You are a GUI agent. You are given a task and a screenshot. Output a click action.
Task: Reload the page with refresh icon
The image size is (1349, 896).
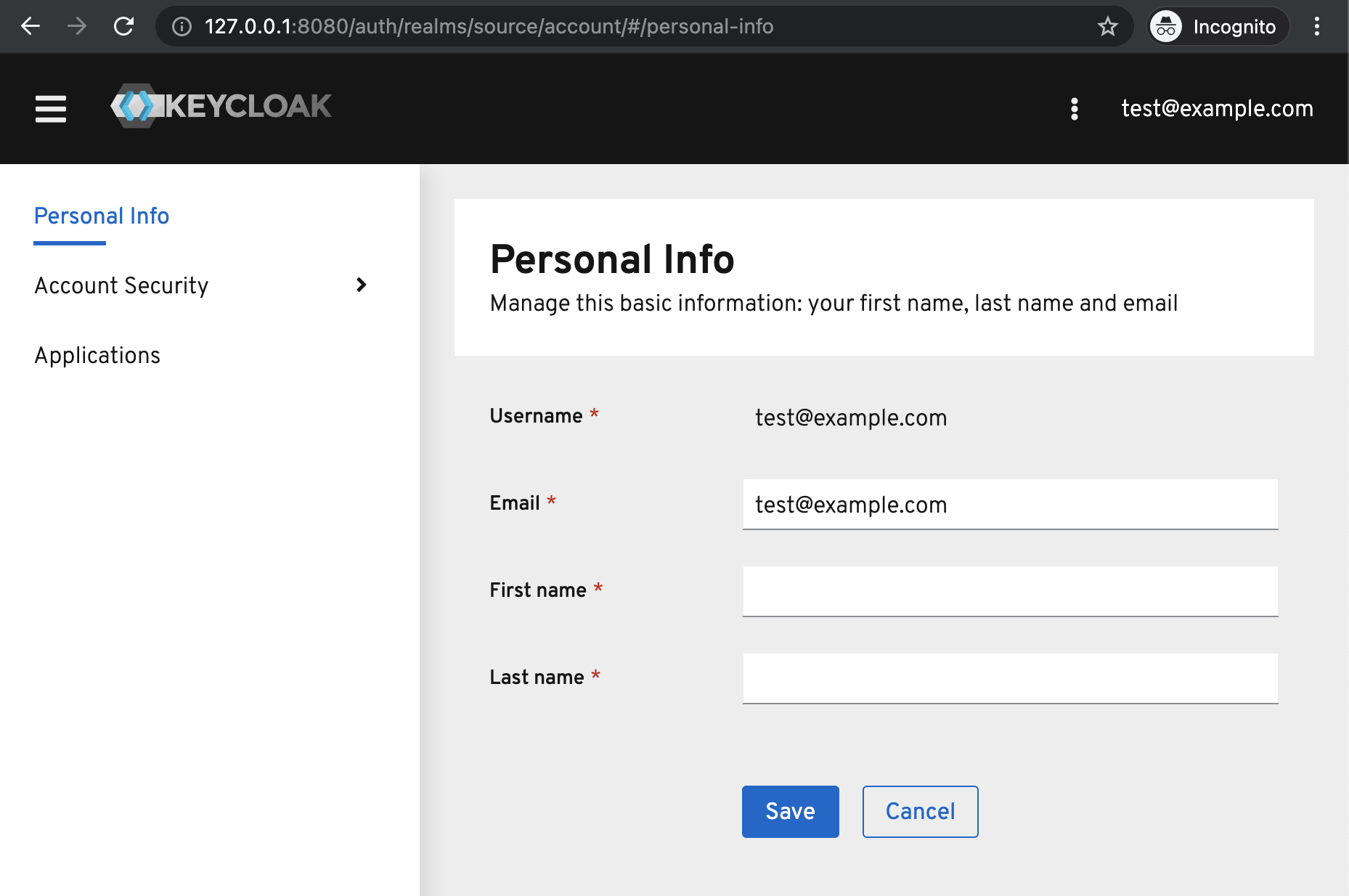pos(124,26)
